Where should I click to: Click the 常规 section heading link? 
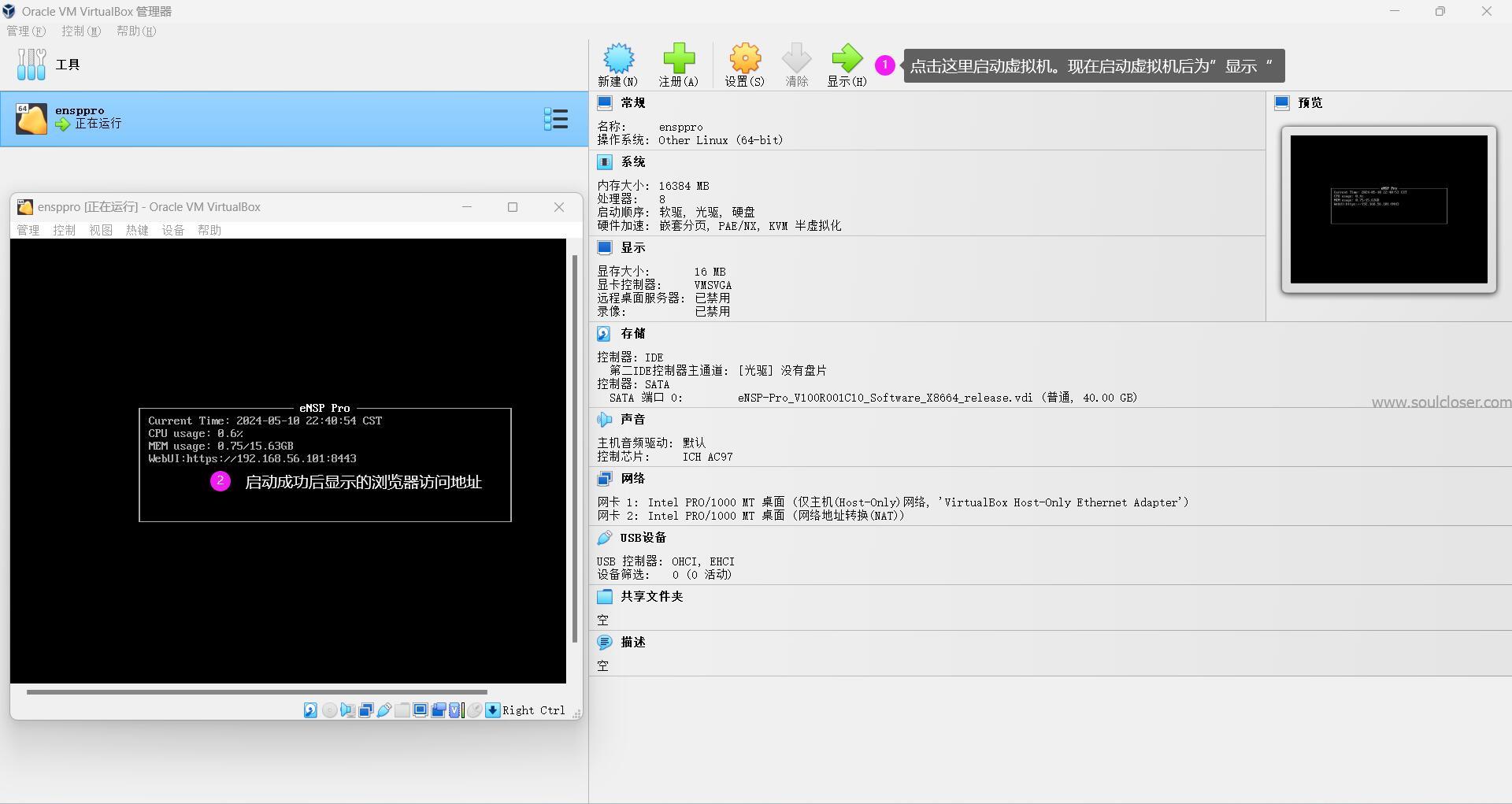coord(633,102)
